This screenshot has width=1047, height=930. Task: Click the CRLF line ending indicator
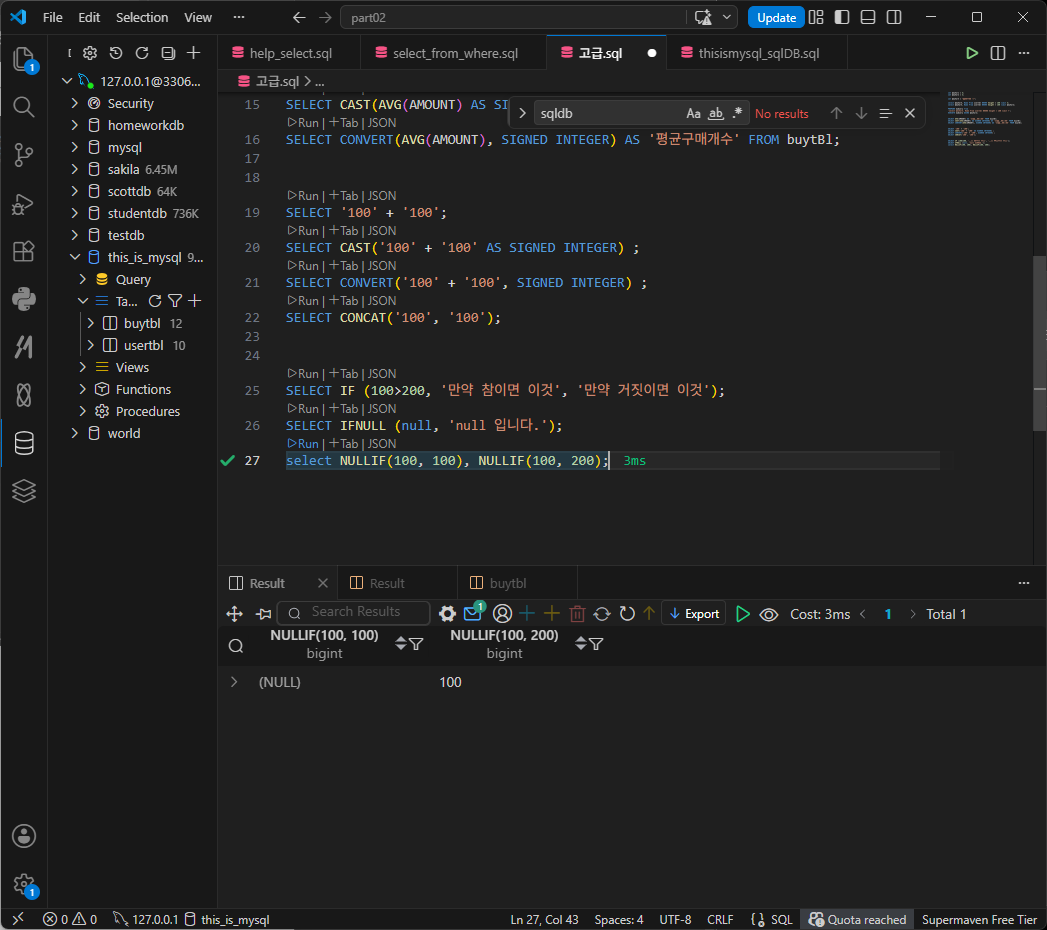[720, 919]
